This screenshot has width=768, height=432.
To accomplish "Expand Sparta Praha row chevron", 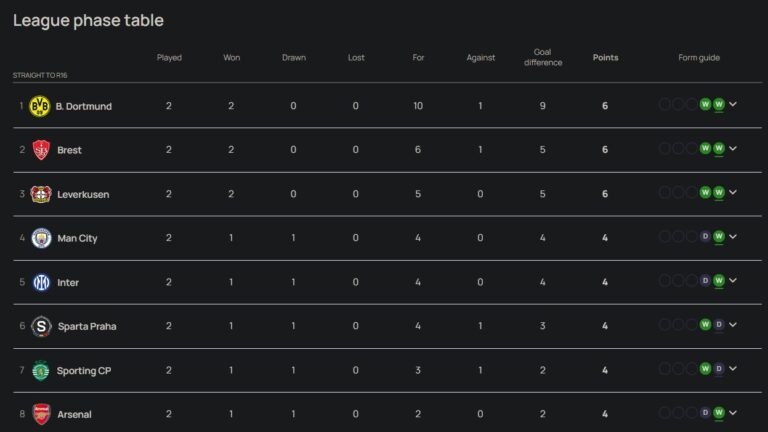I will tap(733, 325).
